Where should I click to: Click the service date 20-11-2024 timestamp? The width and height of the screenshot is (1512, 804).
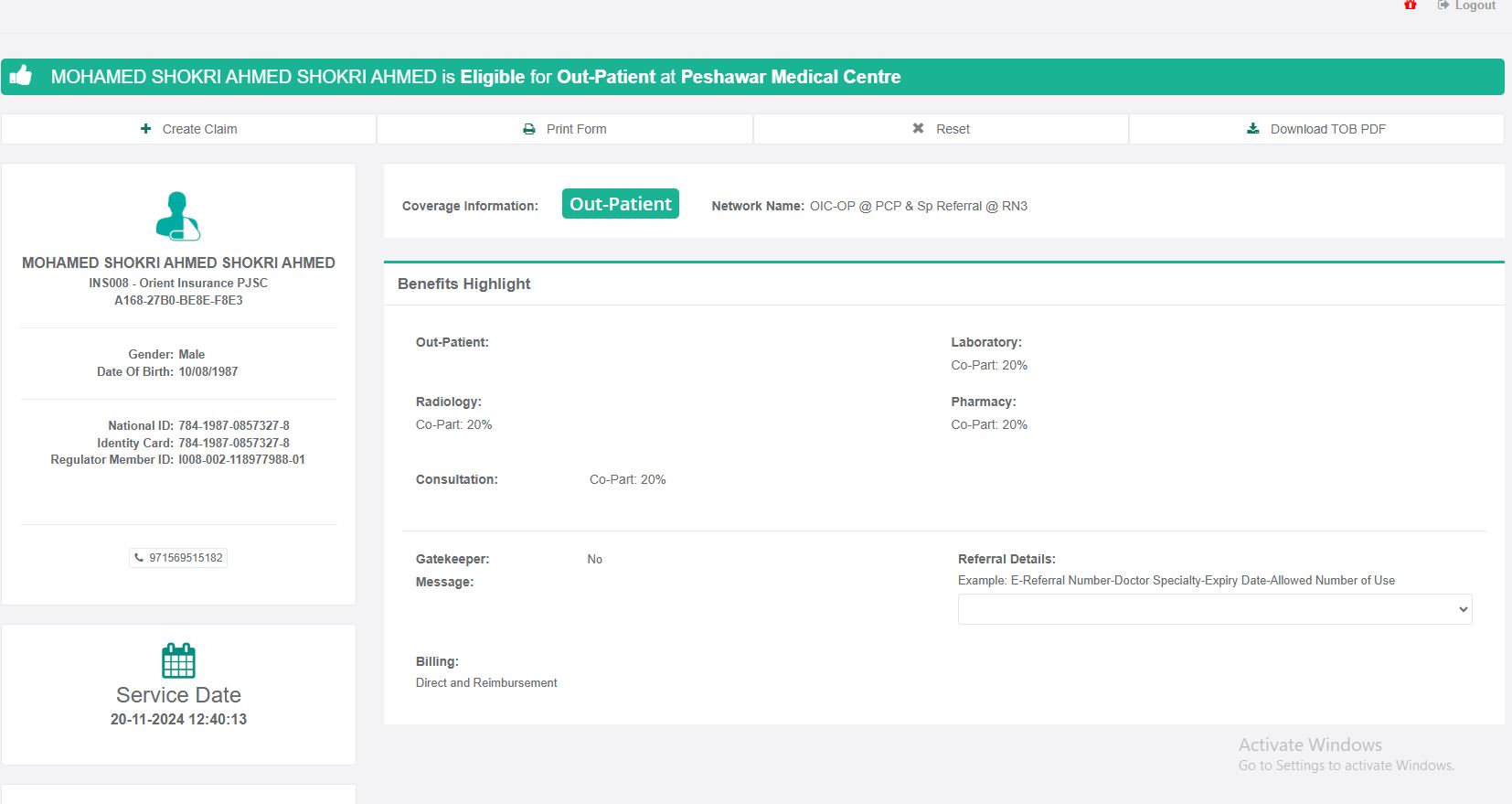[x=178, y=719]
